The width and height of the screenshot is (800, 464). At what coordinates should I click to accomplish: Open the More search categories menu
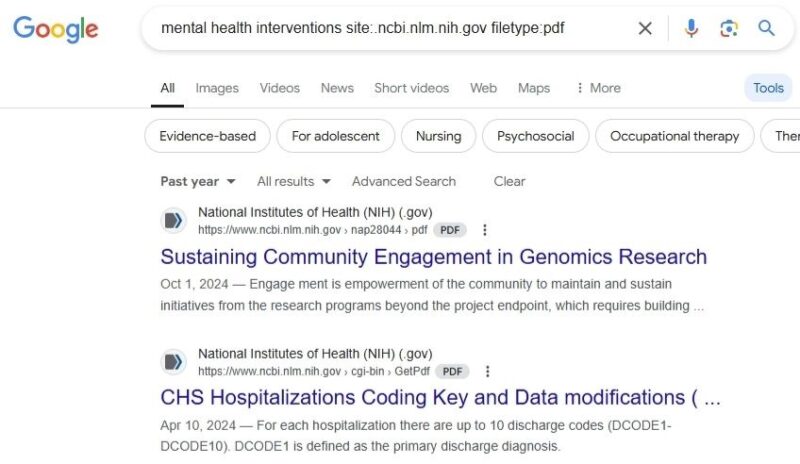598,88
